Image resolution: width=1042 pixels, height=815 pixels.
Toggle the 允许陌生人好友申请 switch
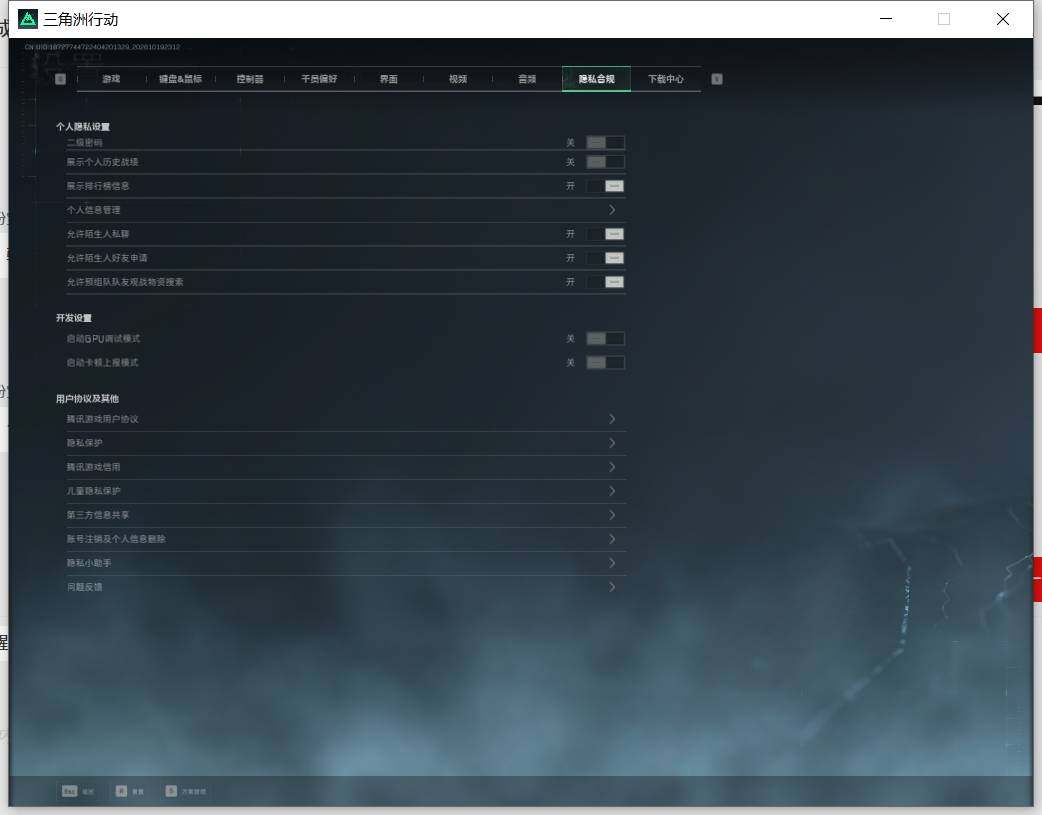tap(605, 258)
